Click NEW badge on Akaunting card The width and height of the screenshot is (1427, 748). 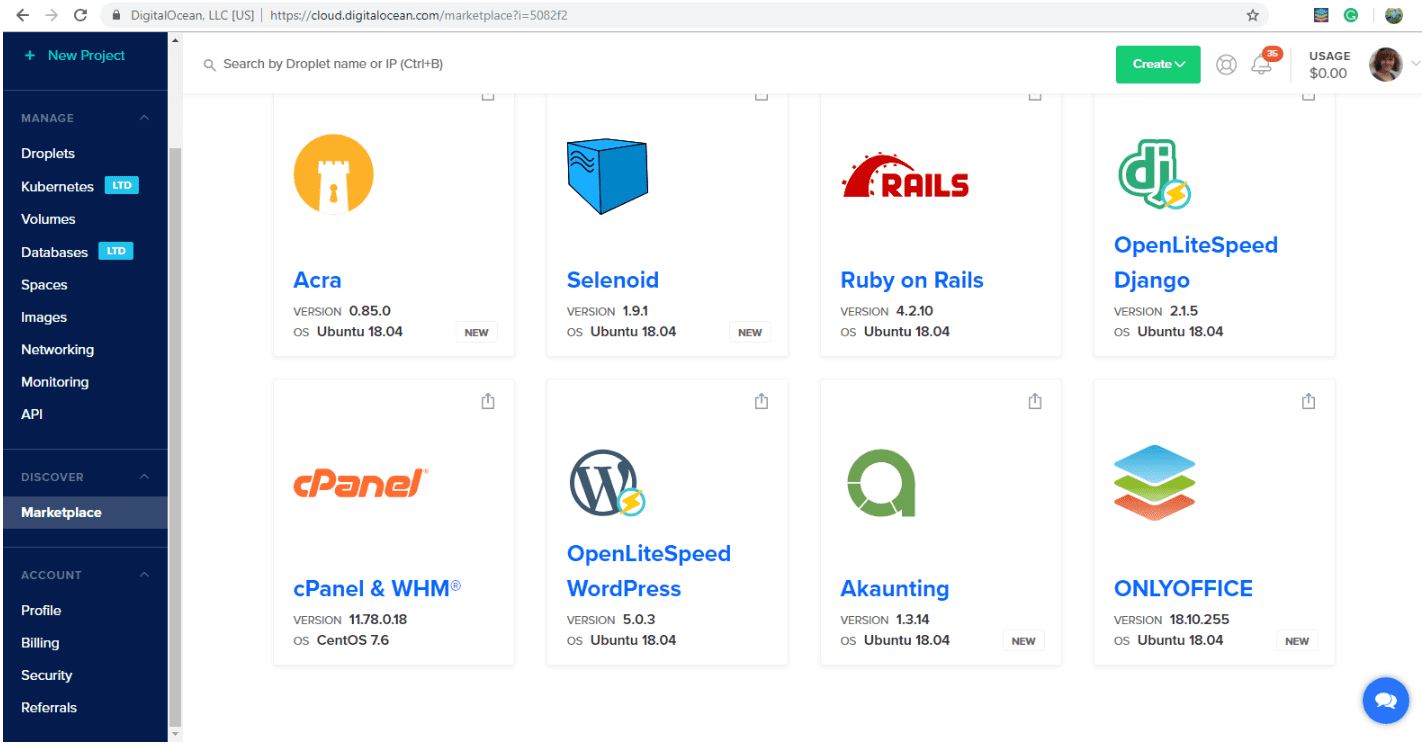(1024, 641)
